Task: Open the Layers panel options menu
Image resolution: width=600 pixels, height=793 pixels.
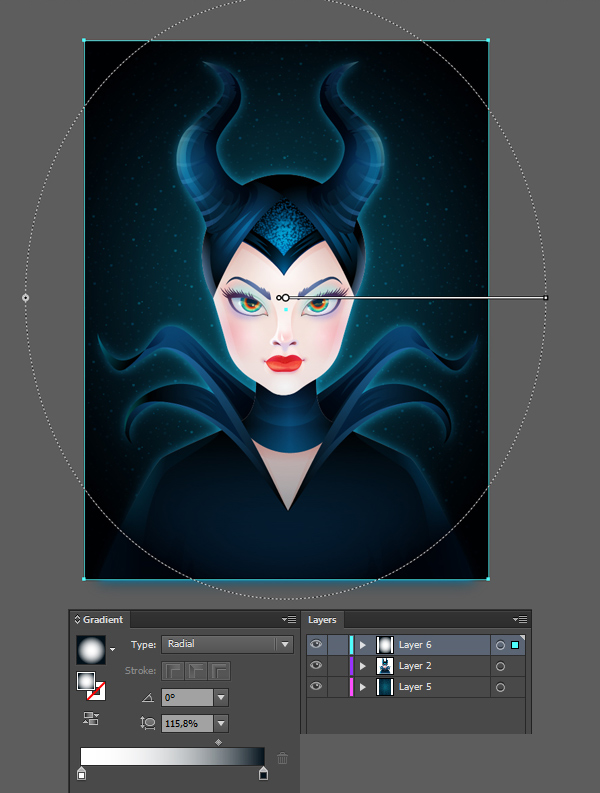Action: [520, 619]
